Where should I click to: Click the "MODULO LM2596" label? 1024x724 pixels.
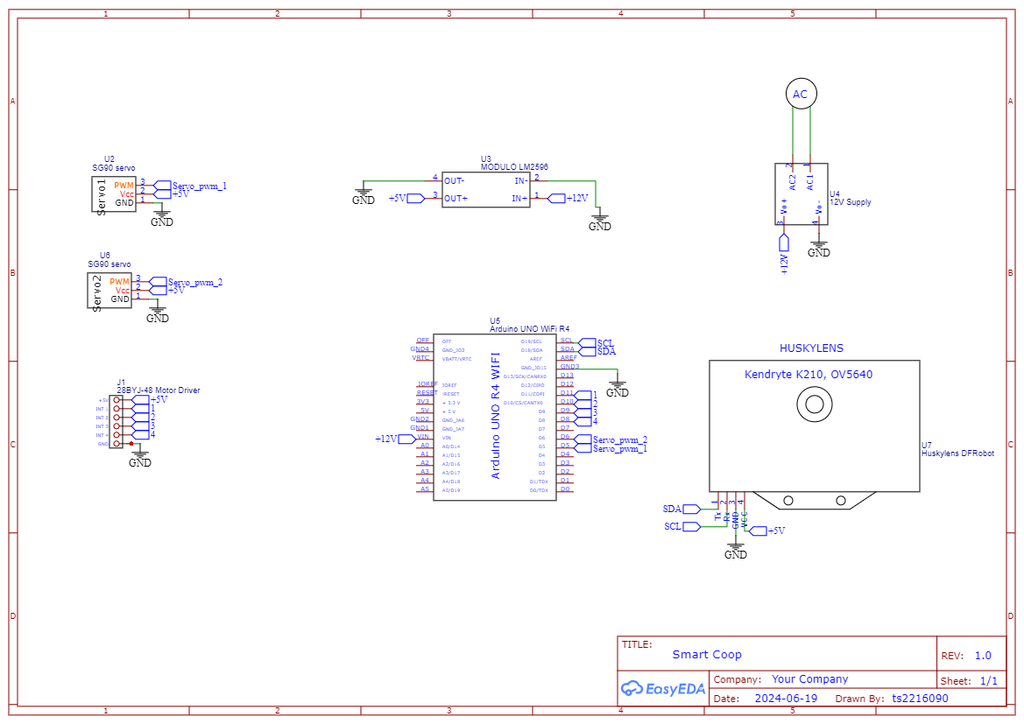tap(515, 167)
